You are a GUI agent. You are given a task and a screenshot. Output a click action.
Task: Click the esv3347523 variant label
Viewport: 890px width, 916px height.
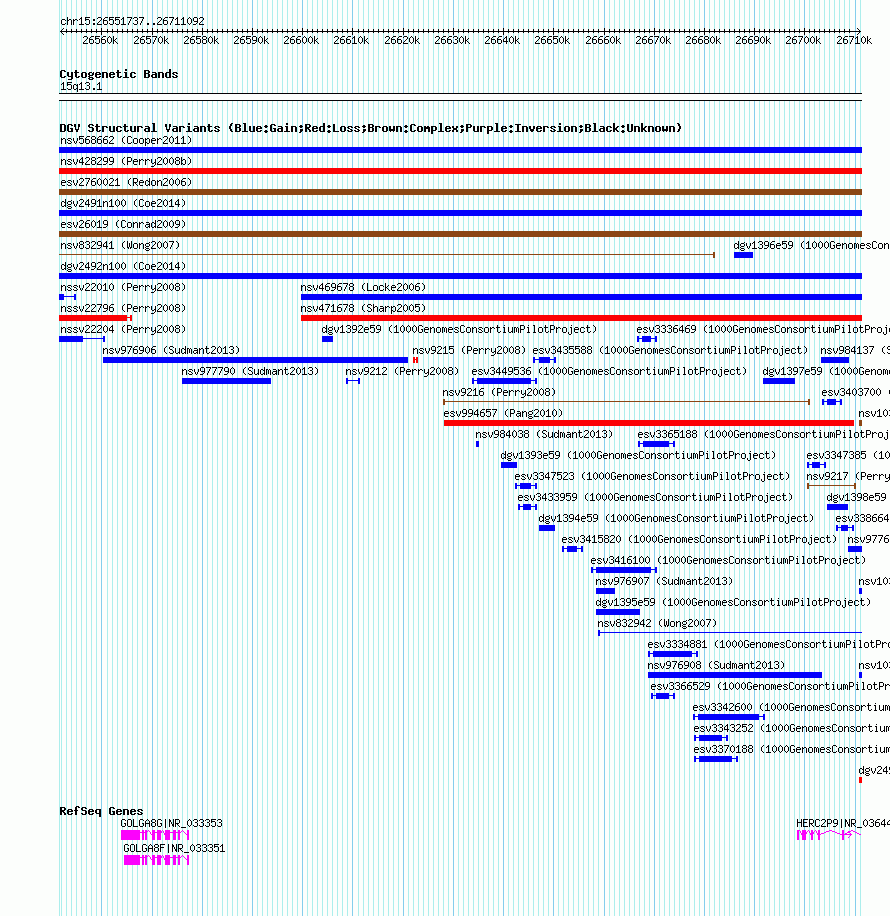(x=652, y=477)
